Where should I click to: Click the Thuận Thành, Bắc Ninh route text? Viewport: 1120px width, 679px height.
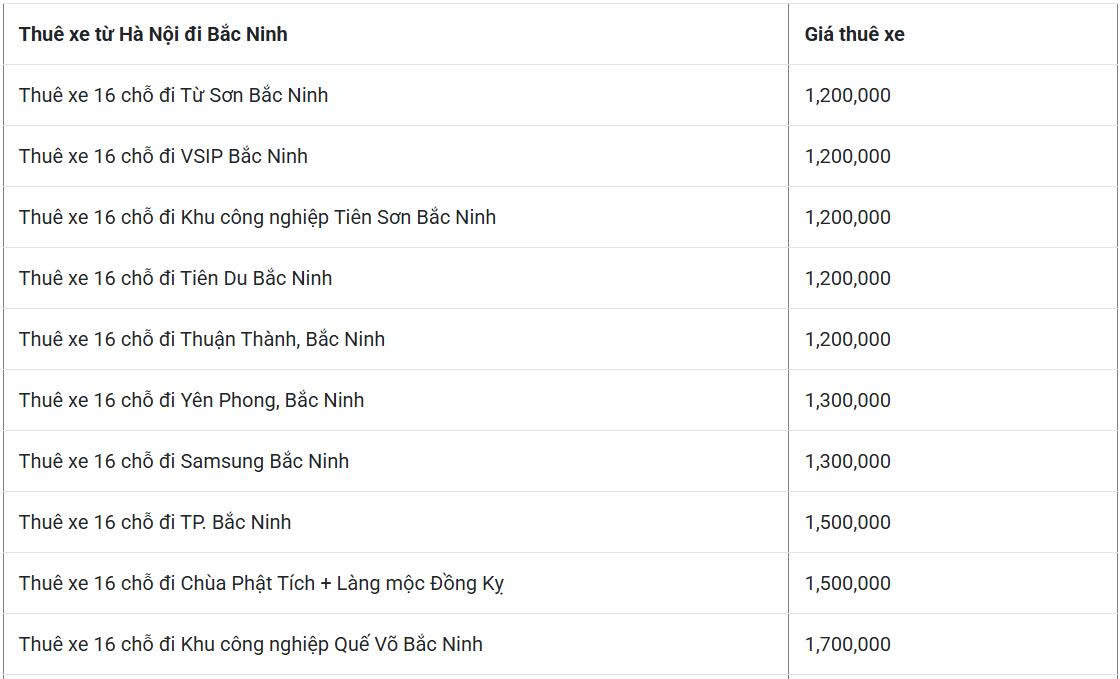point(201,339)
